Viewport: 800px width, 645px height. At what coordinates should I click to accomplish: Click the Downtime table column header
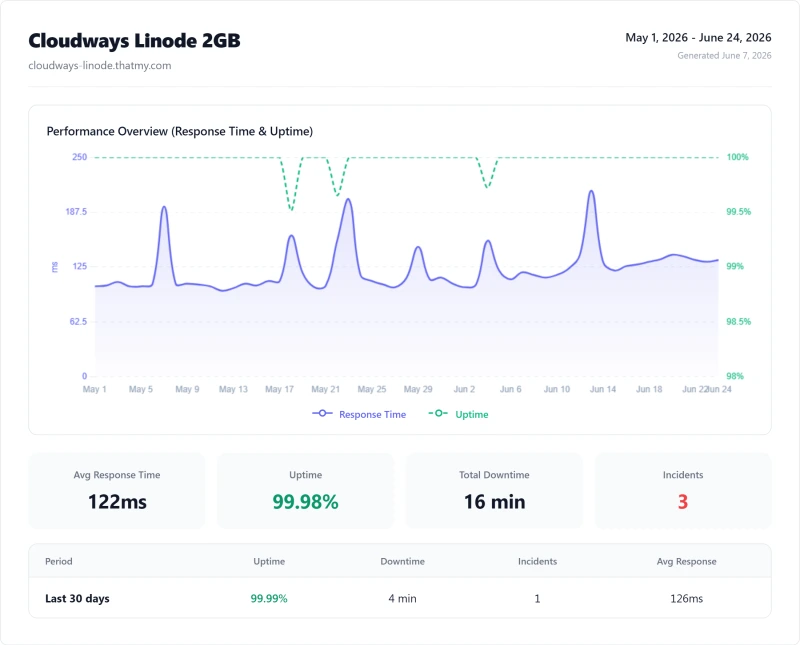point(403,561)
